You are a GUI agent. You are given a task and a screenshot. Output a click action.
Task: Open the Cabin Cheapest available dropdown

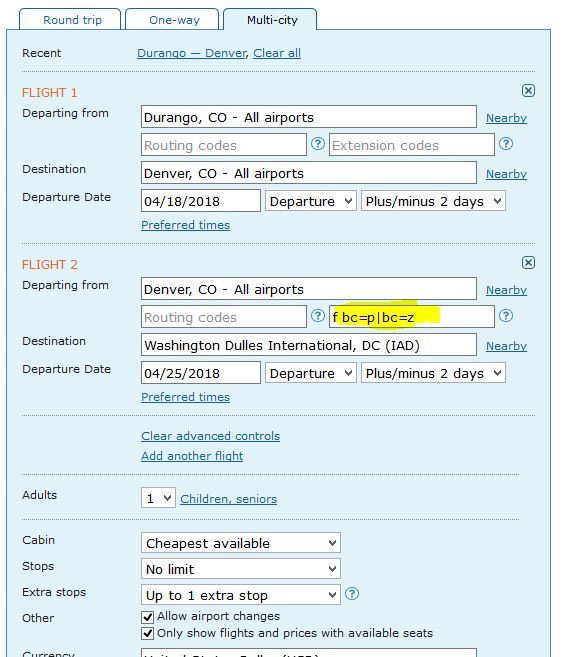[241, 543]
